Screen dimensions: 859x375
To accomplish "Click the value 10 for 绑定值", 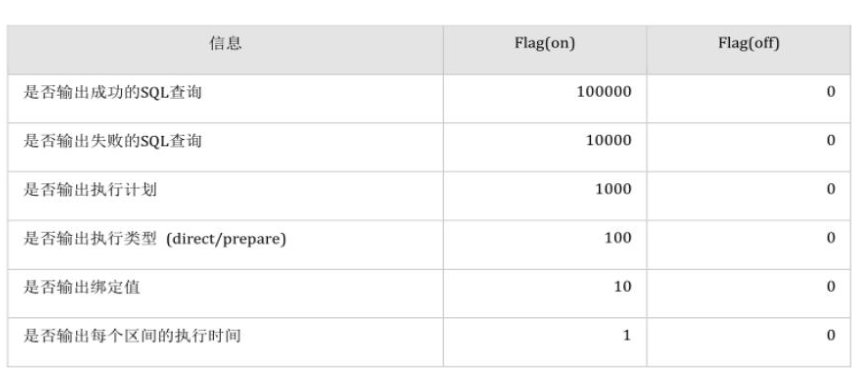I will tap(622, 287).
